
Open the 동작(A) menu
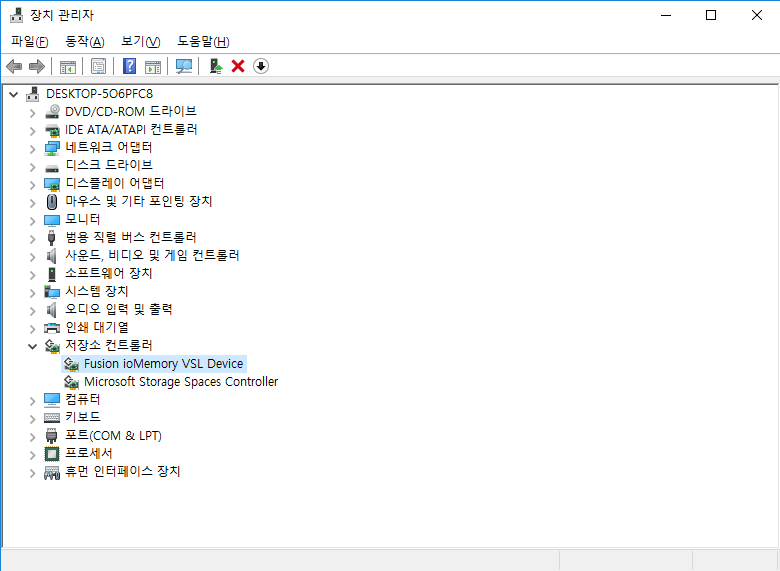click(x=85, y=42)
